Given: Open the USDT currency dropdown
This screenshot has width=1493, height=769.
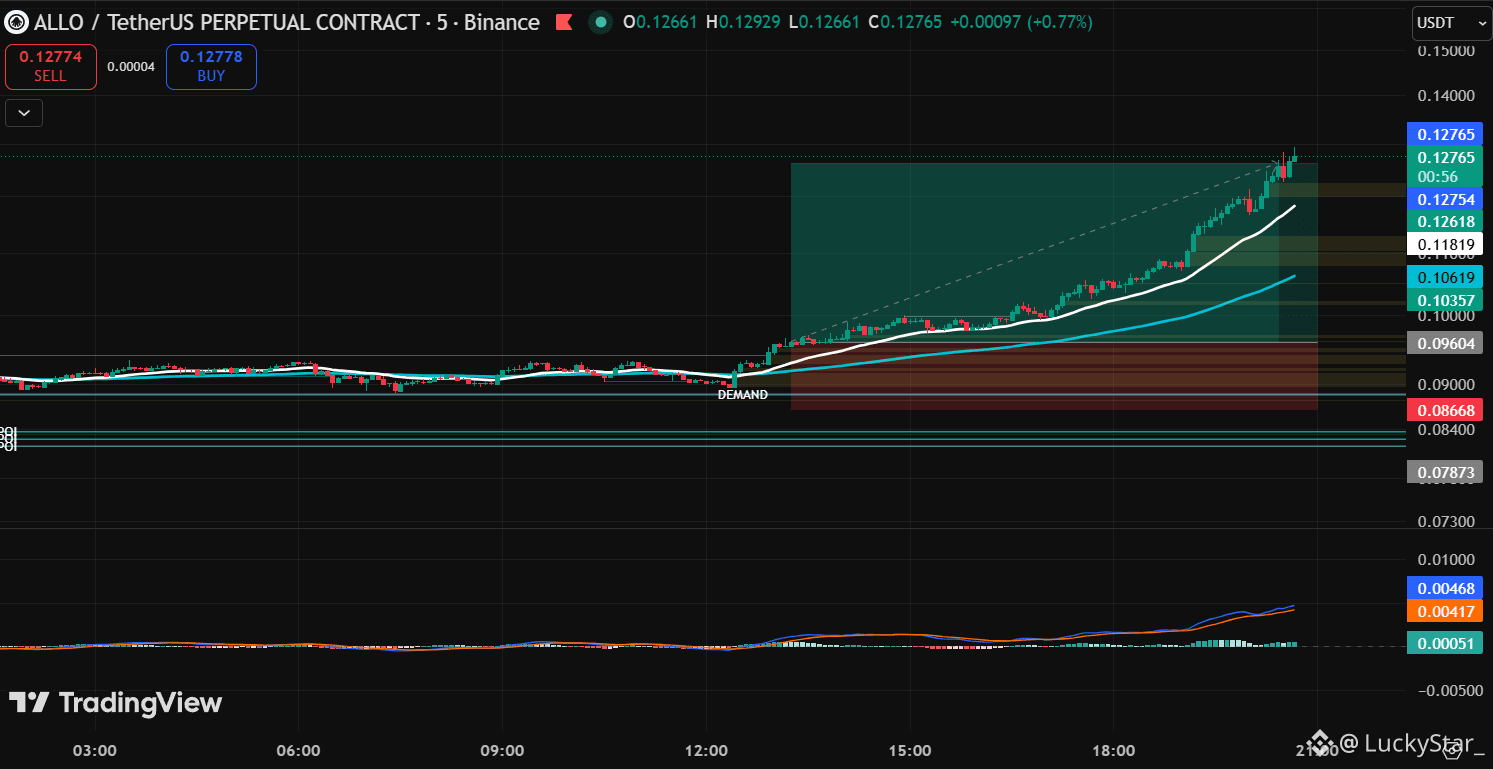Looking at the screenshot, I should coord(1452,22).
